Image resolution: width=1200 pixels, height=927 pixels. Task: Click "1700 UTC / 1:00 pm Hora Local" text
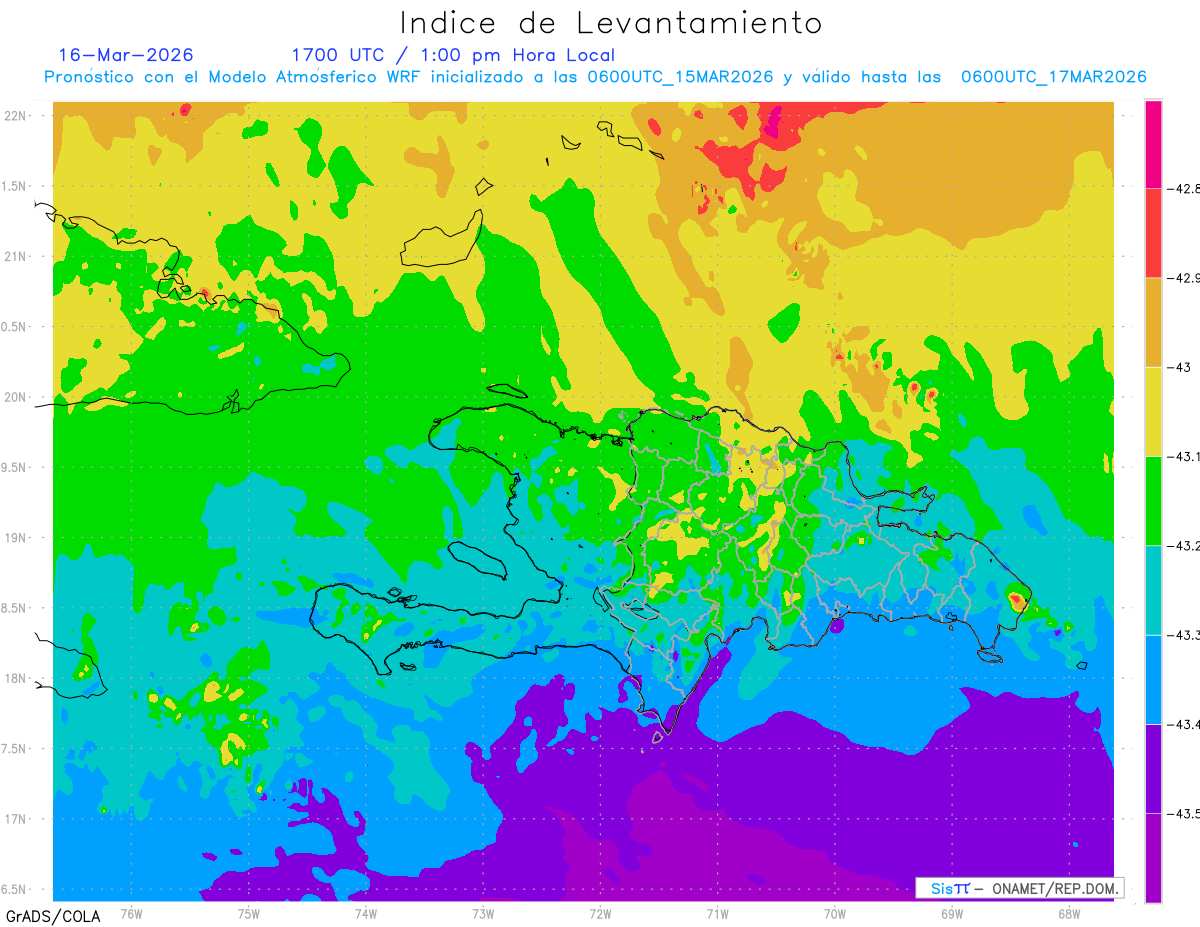[x=453, y=56]
